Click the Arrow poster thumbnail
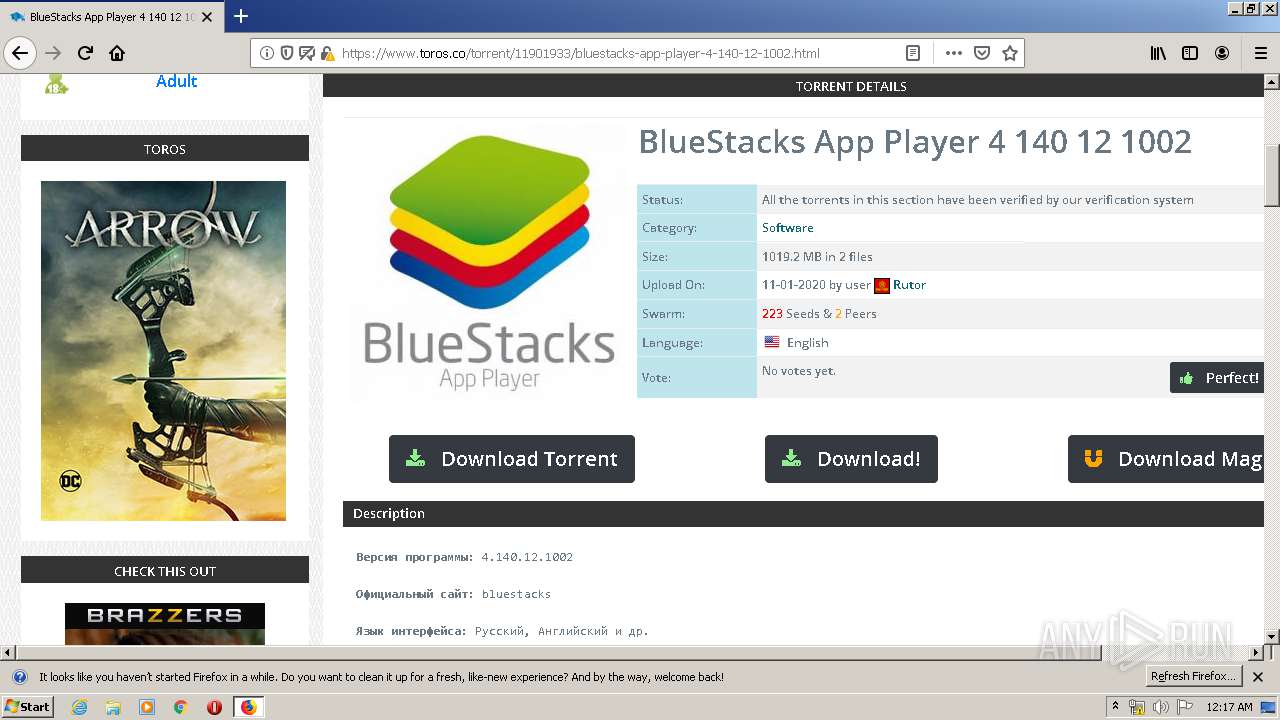The image size is (1280, 720). tap(163, 350)
